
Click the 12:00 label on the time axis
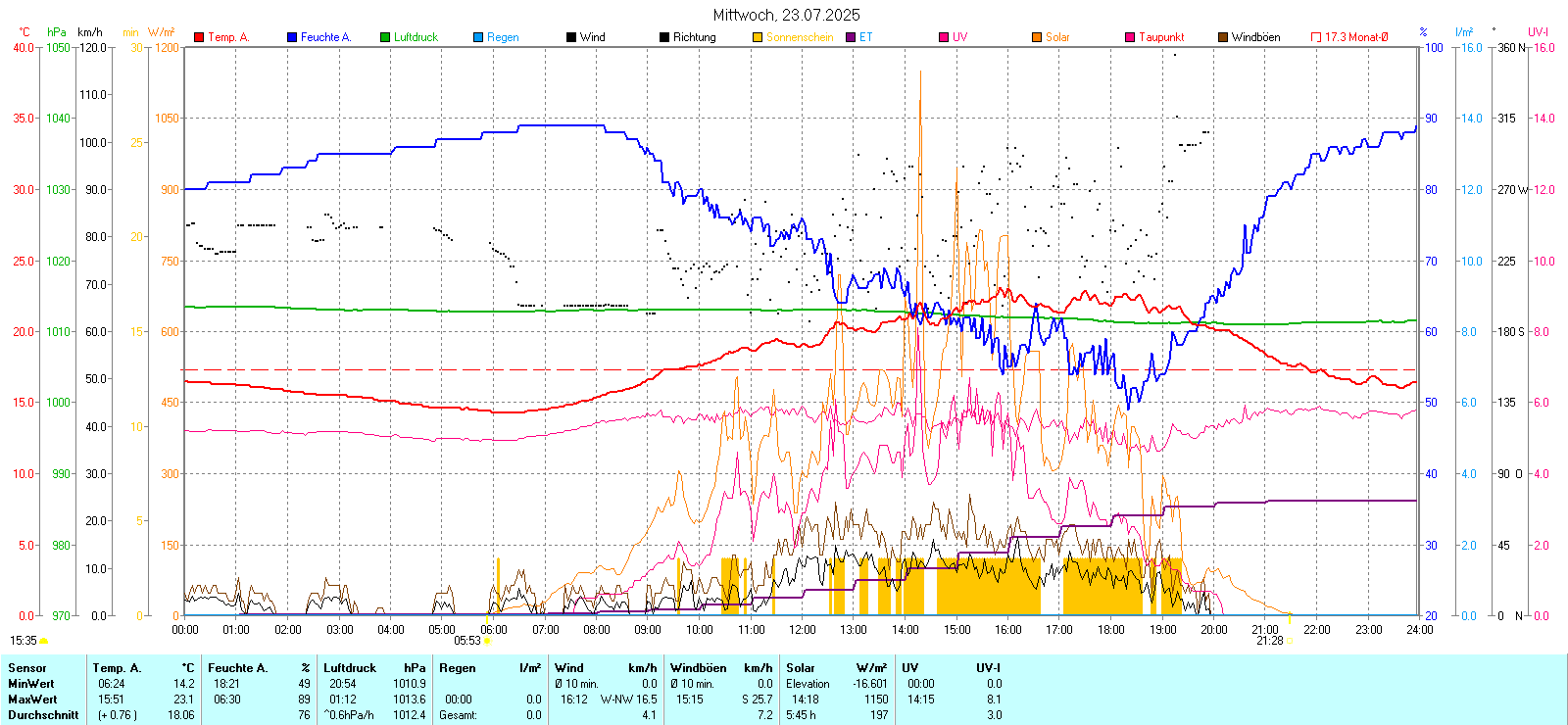[x=802, y=630]
